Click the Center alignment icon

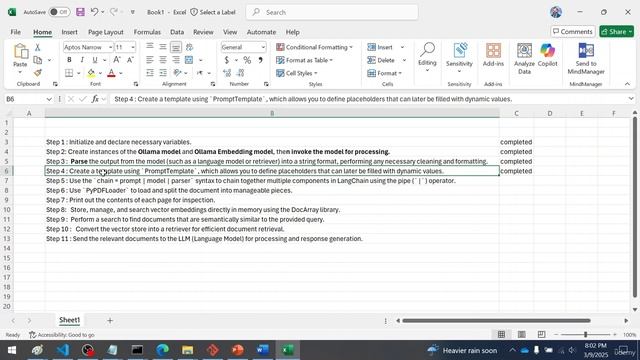click(163, 60)
